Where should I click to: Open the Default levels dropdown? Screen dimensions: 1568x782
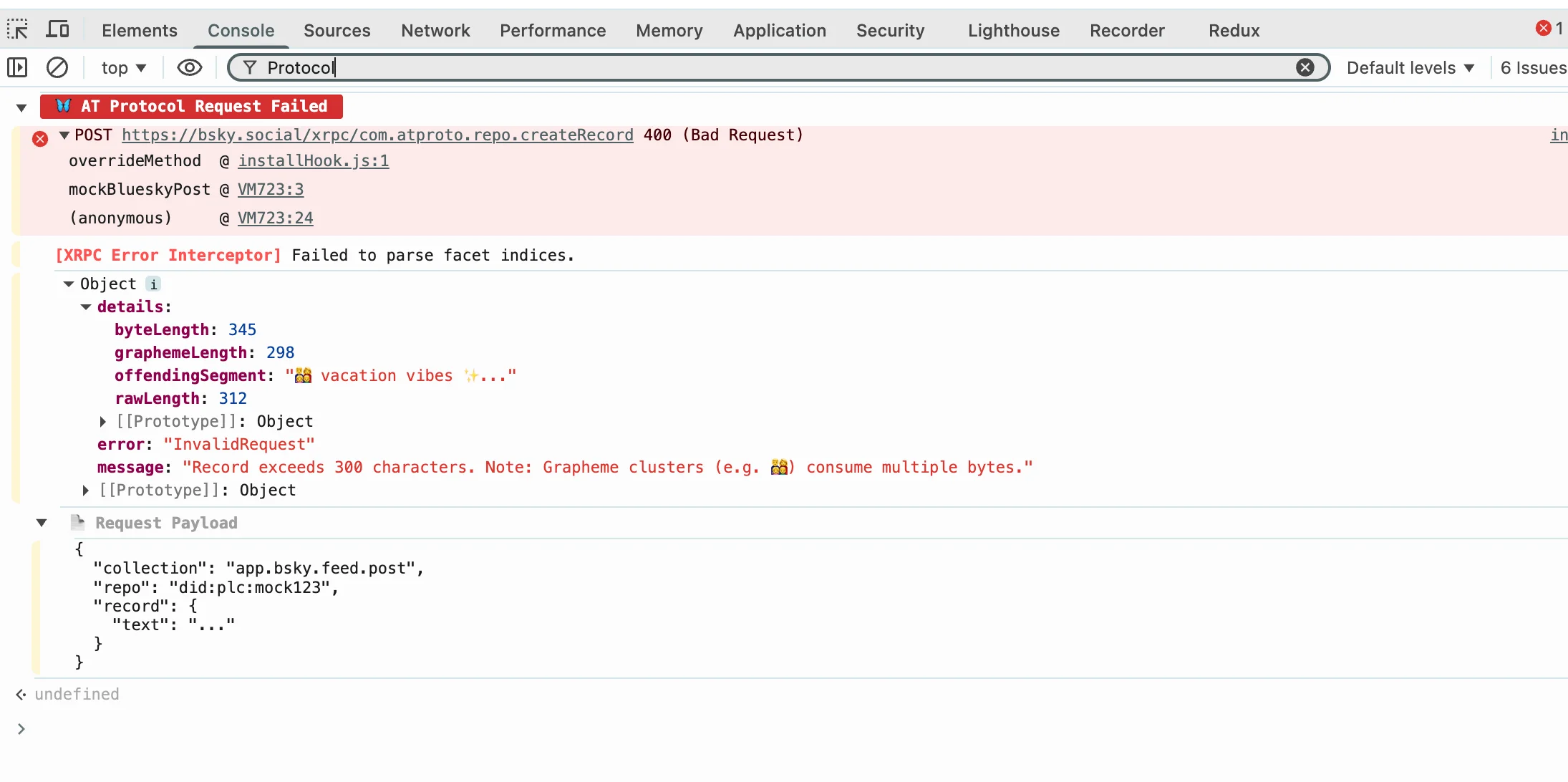[x=1410, y=67]
